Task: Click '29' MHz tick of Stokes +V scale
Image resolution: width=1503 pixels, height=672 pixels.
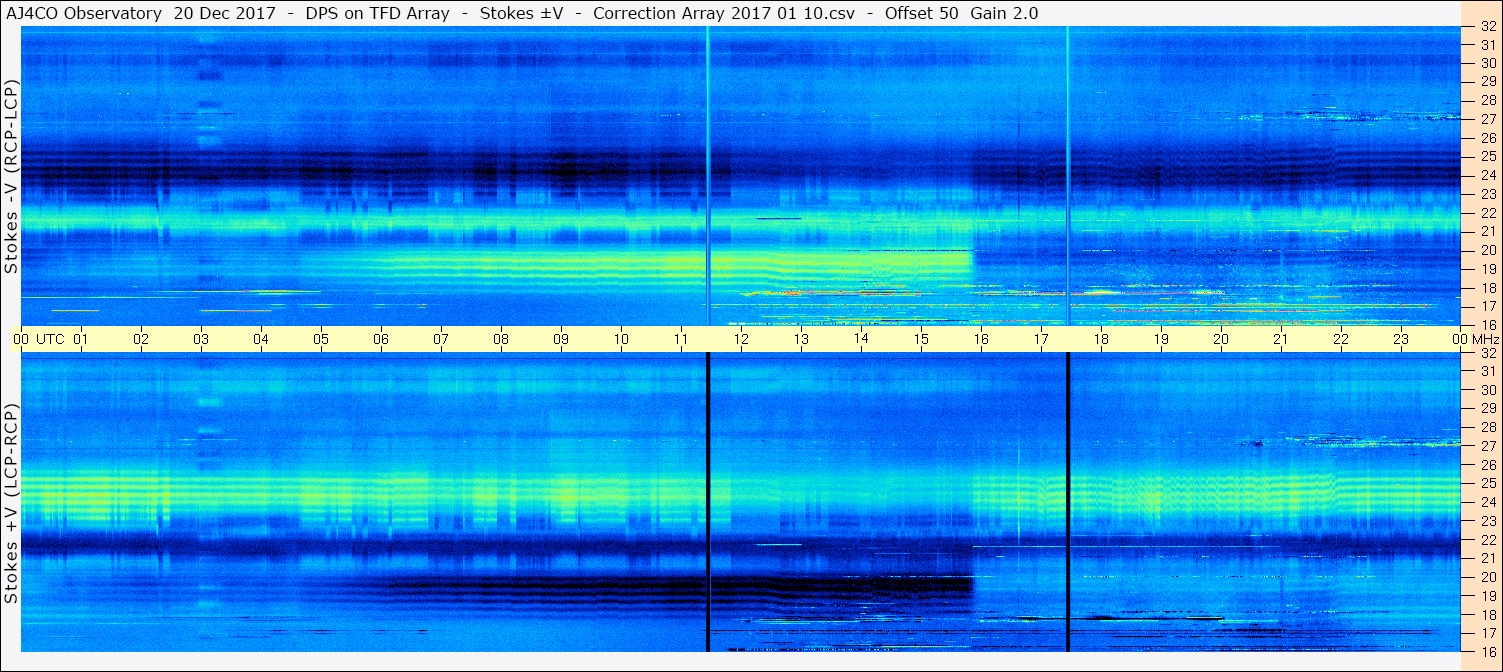Action: 1488,408
